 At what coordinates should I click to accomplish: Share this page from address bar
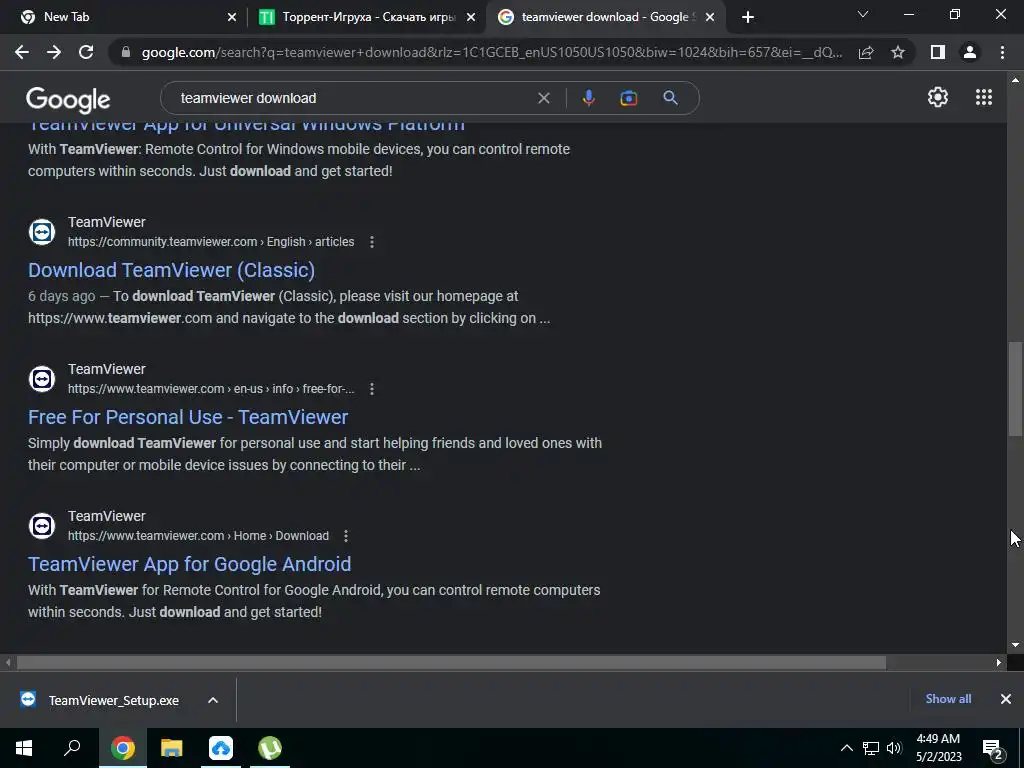866,52
